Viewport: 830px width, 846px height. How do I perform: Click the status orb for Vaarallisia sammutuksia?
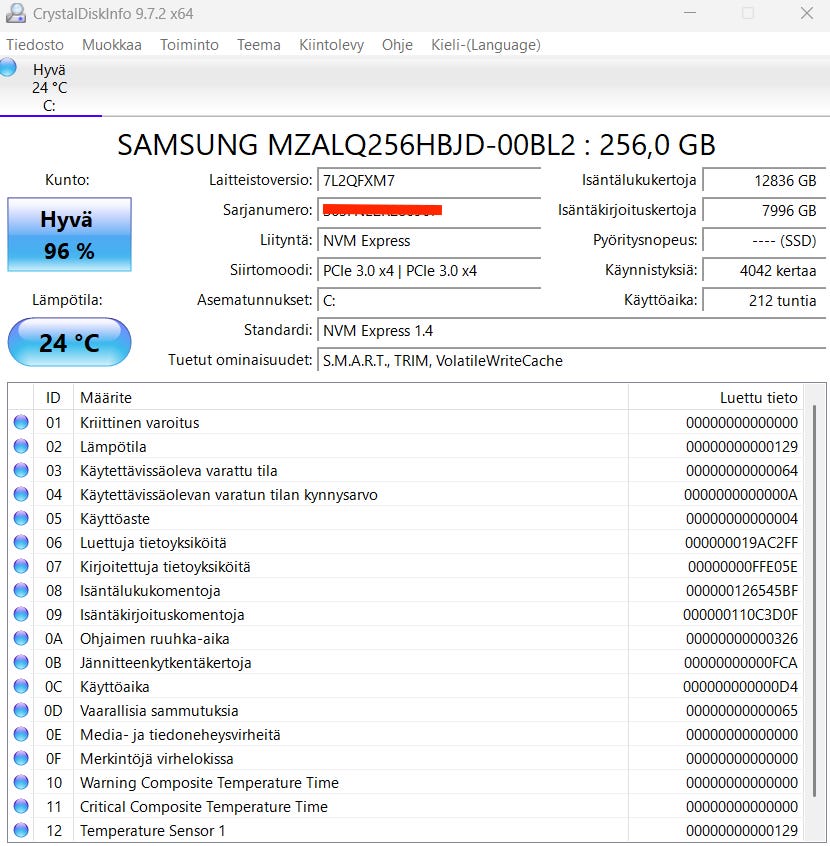(x=21, y=711)
